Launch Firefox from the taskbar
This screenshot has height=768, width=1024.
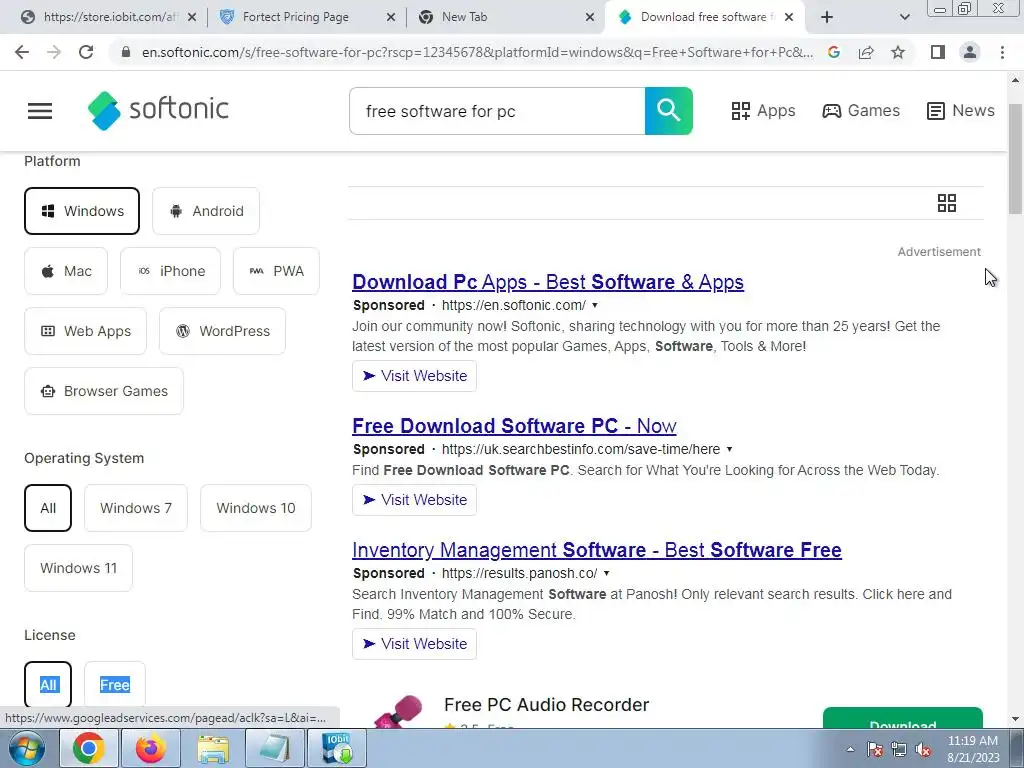tap(150, 748)
